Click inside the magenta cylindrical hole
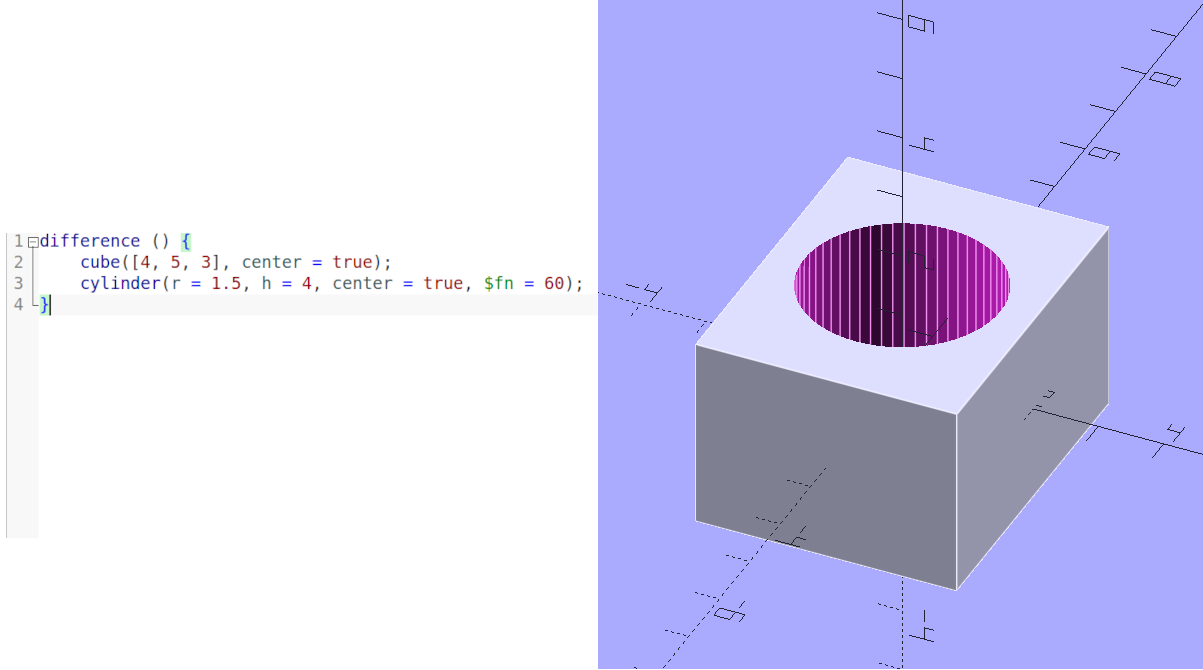The height and width of the screenshot is (670, 1203). pos(902,285)
